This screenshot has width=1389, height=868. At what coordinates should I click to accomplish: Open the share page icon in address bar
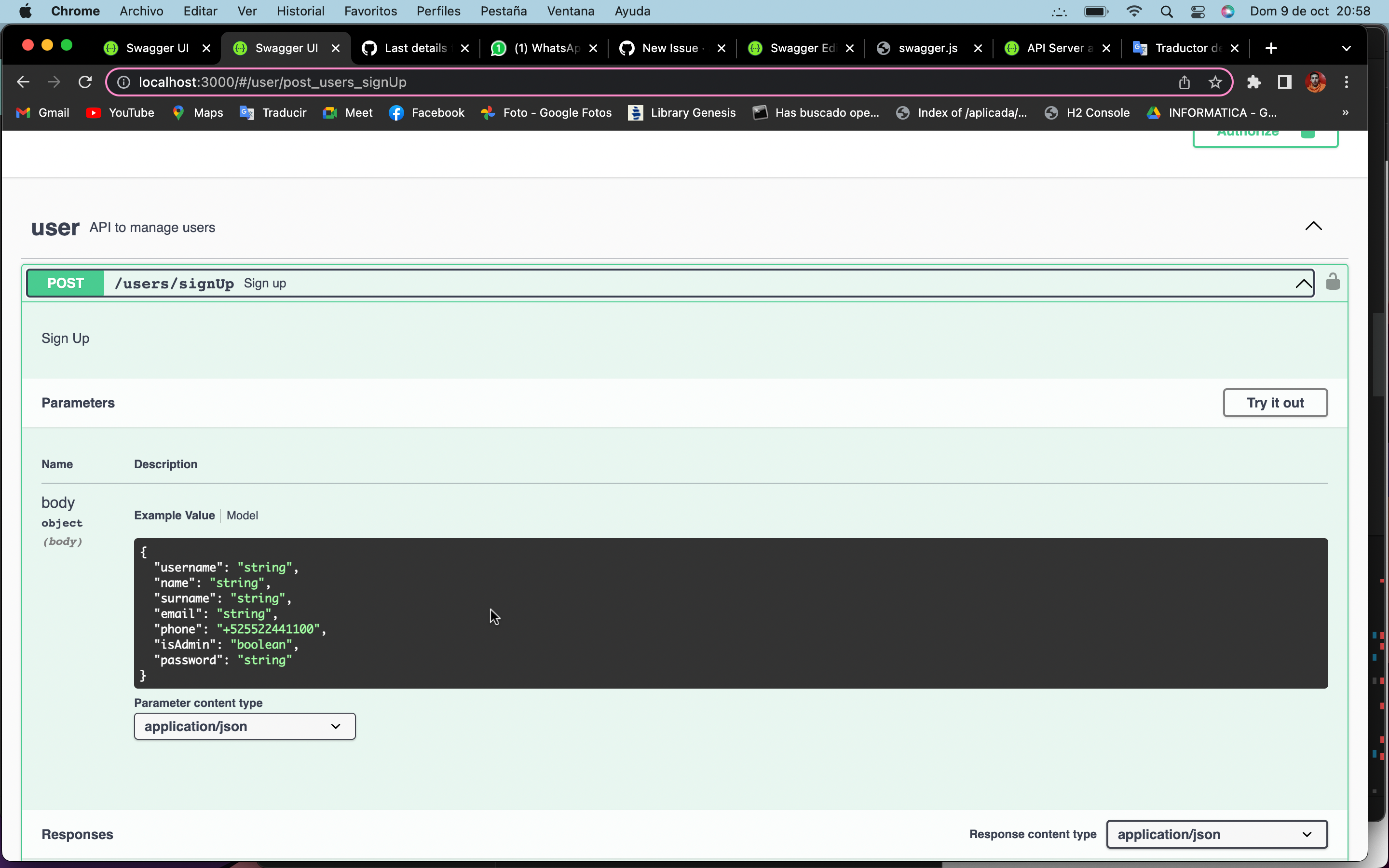(1184, 82)
